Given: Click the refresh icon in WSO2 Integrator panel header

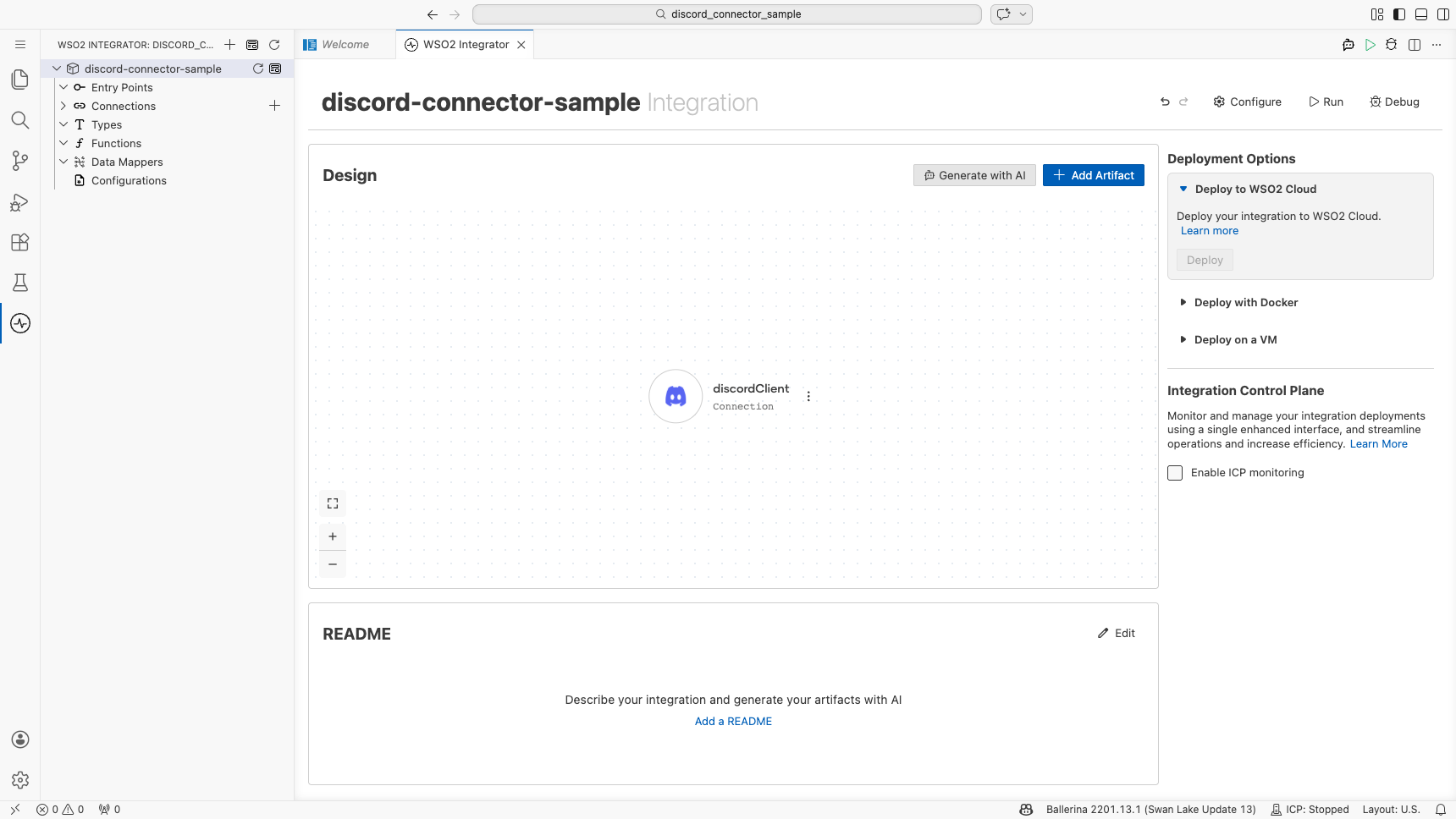Looking at the screenshot, I should pyautogui.click(x=274, y=45).
